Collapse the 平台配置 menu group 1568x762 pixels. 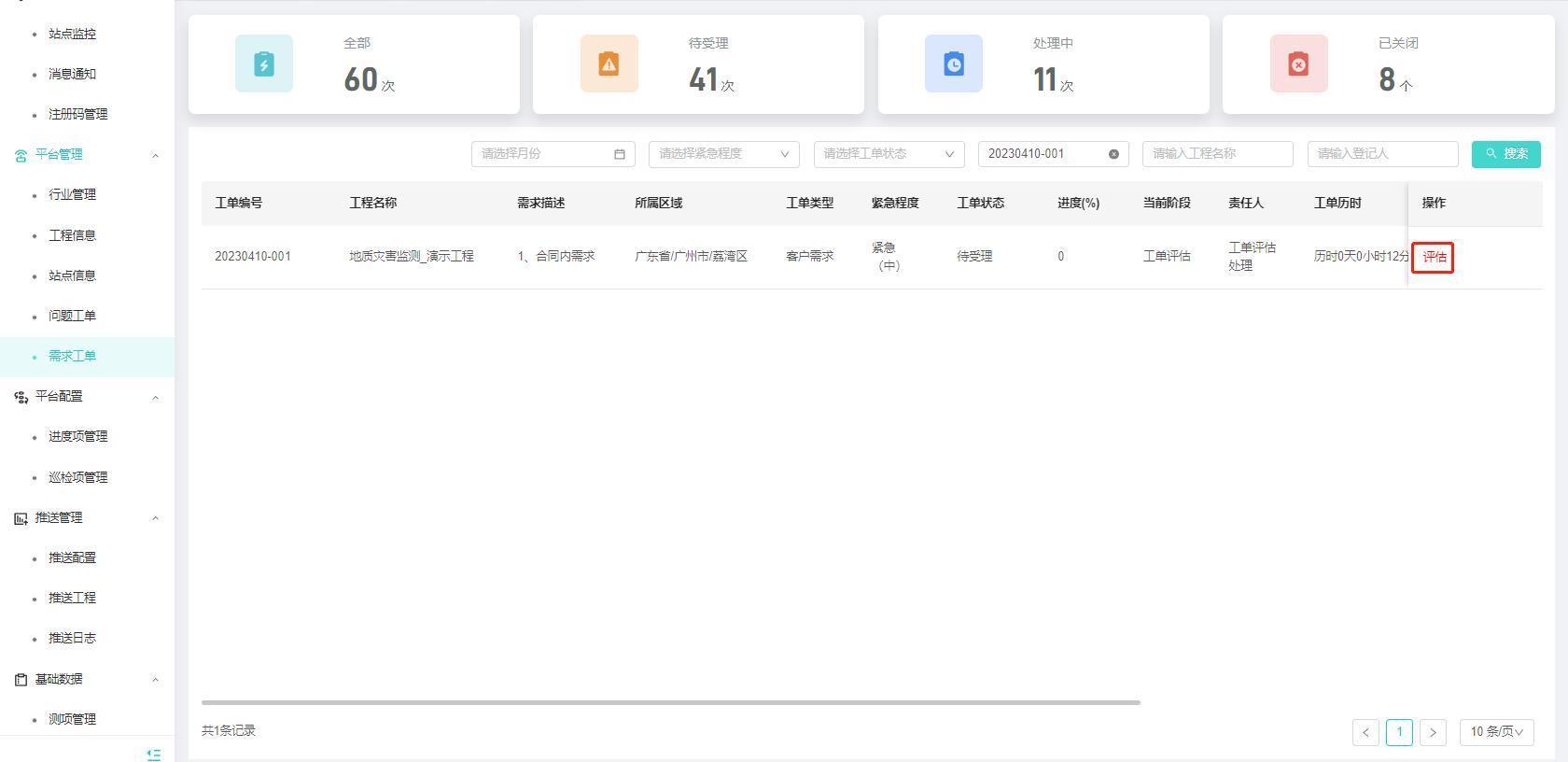pos(155,397)
